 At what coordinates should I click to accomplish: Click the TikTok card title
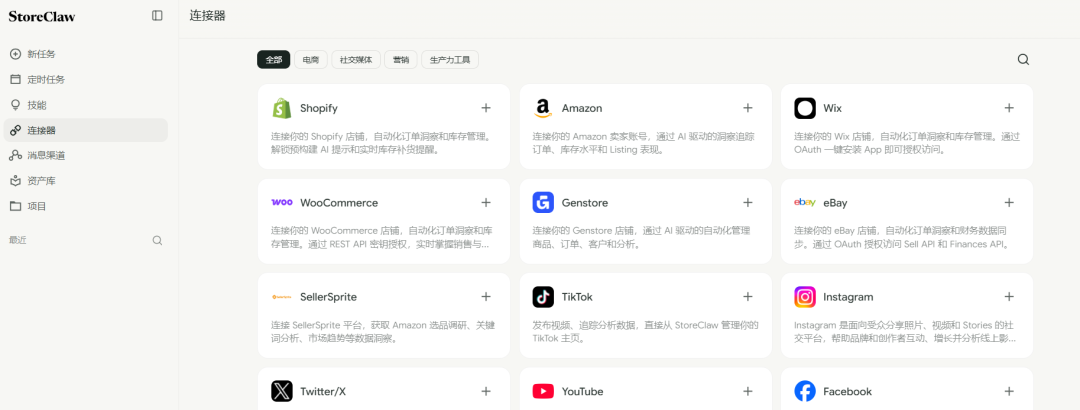577,297
